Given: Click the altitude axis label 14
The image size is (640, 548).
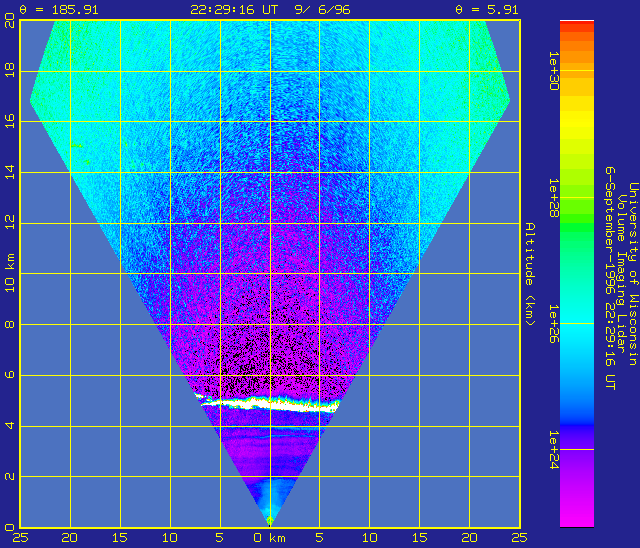Looking at the screenshot, I should [x=10, y=172].
